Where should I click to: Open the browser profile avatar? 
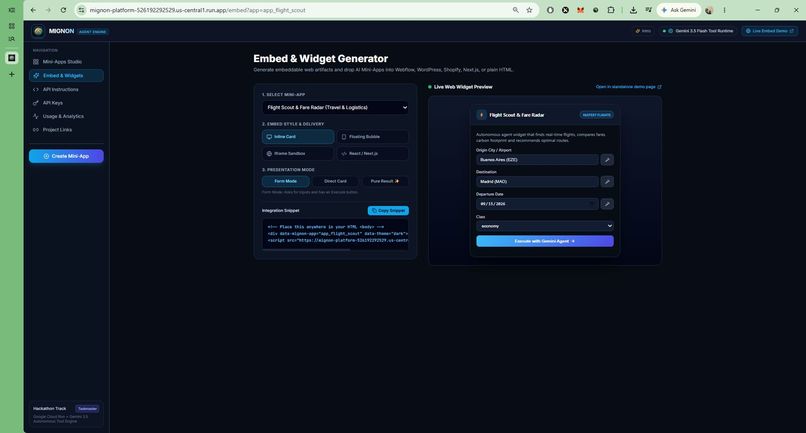coord(709,10)
